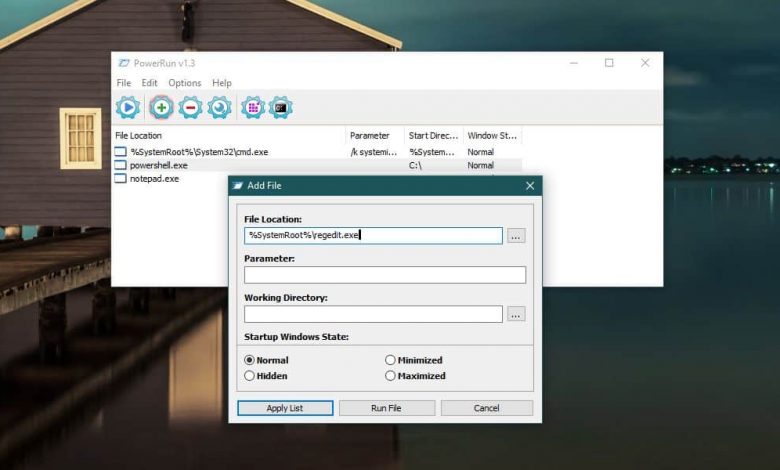
Task: Click the red minus Remove File icon
Action: [191, 107]
